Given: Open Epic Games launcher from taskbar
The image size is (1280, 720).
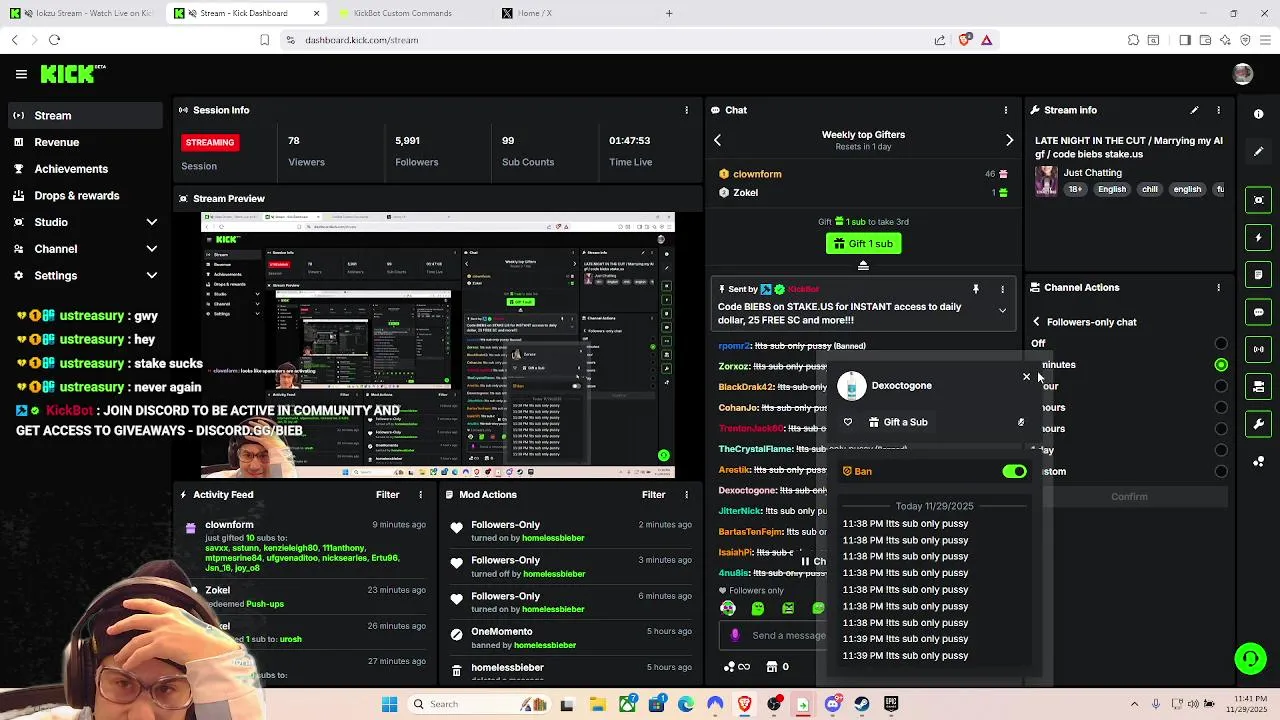Looking at the screenshot, I should click(891, 704).
